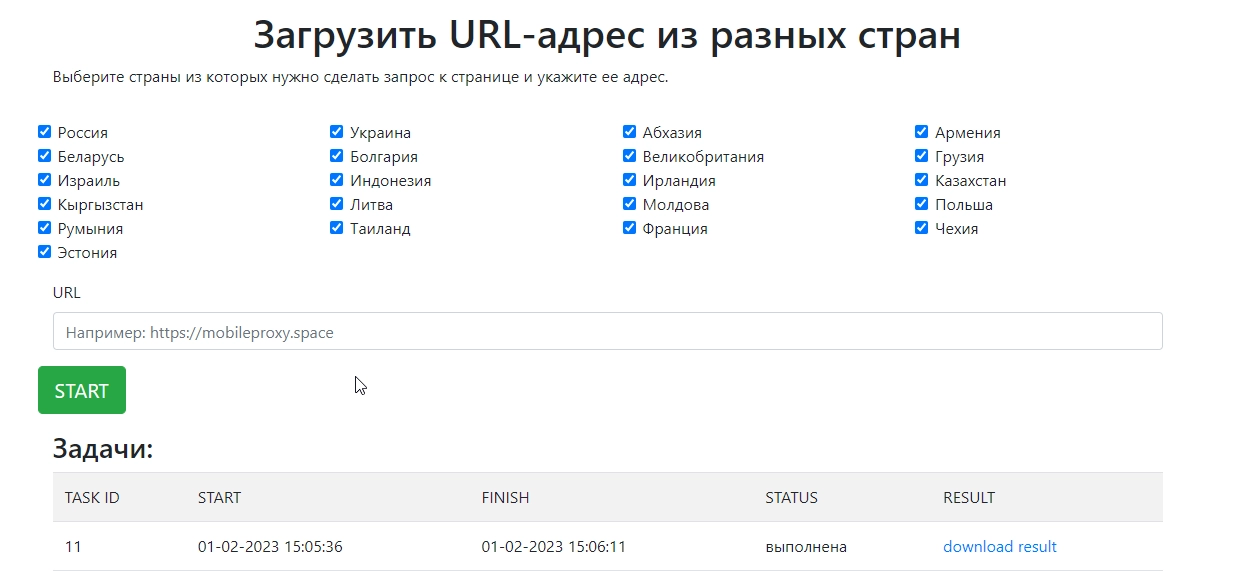Uncheck the Армения checkbox
Viewport: 1245px width, 571px height.
pyautogui.click(x=922, y=132)
